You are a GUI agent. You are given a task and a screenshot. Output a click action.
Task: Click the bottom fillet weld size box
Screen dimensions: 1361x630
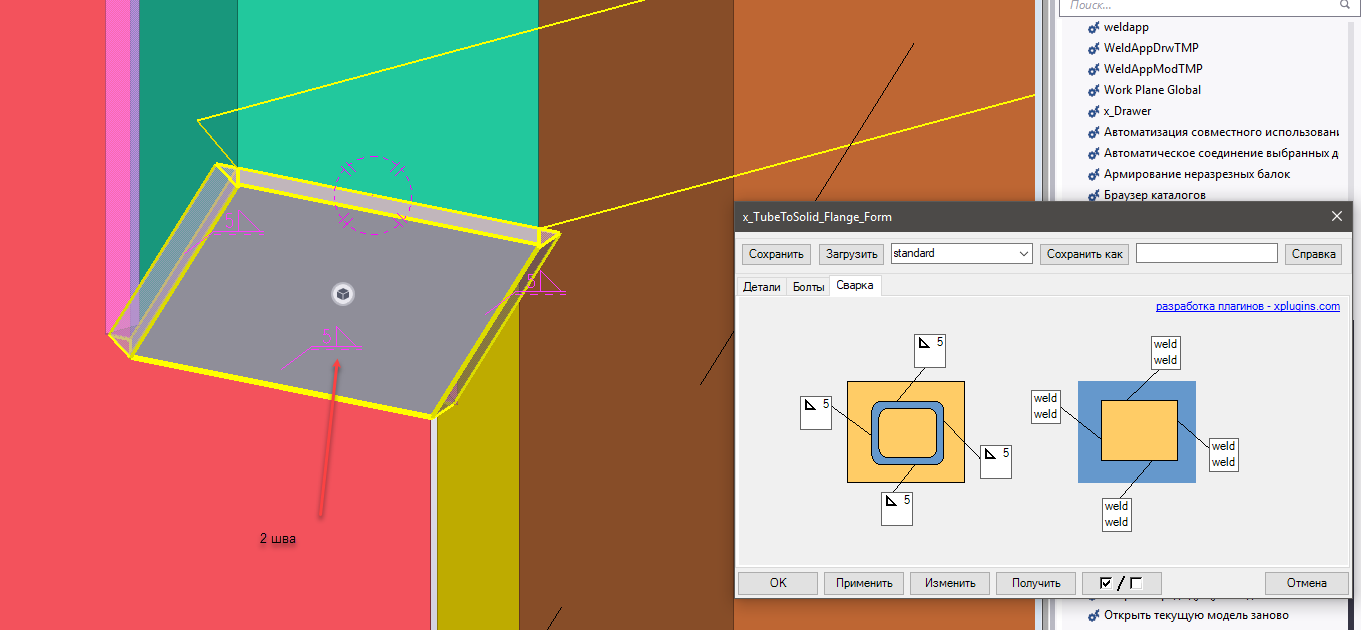coord(896,508)
